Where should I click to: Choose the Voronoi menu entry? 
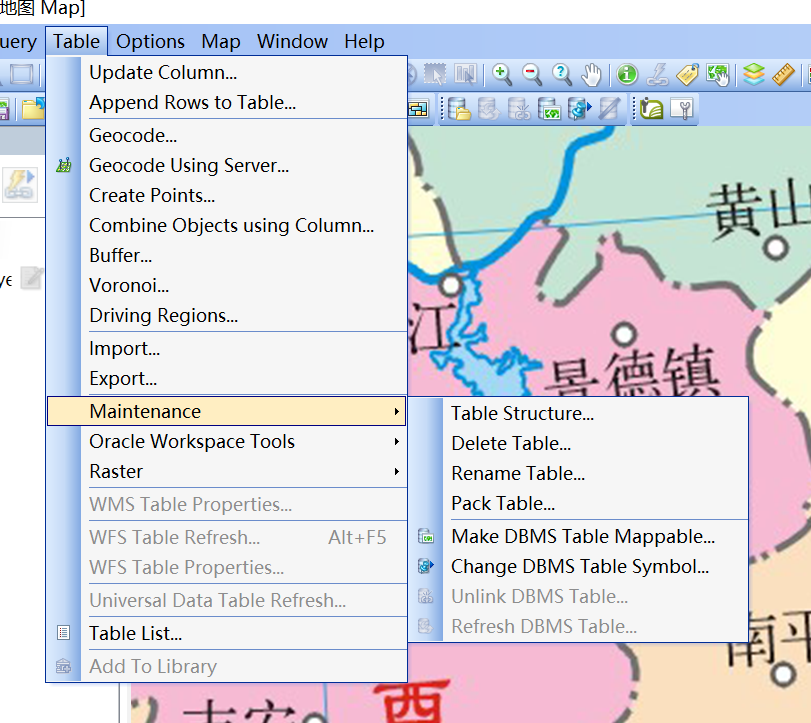tap(227, 285)
